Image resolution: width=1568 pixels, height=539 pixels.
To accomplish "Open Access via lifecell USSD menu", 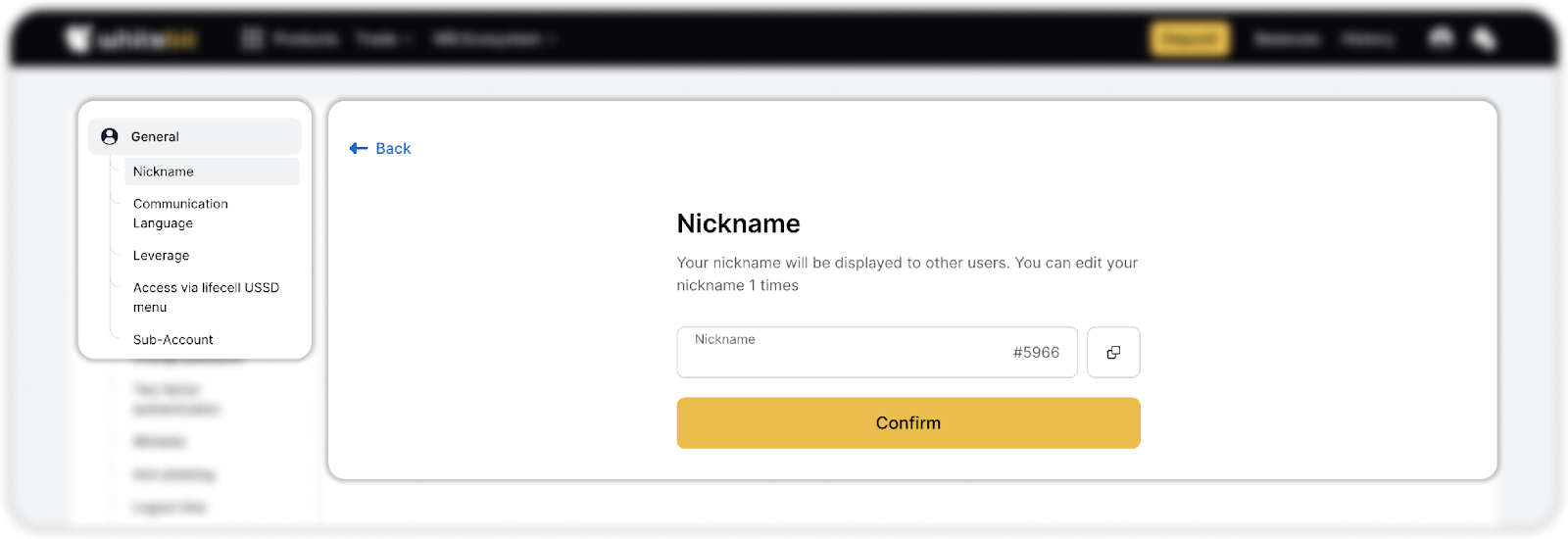I will click(x=206, y=297).
